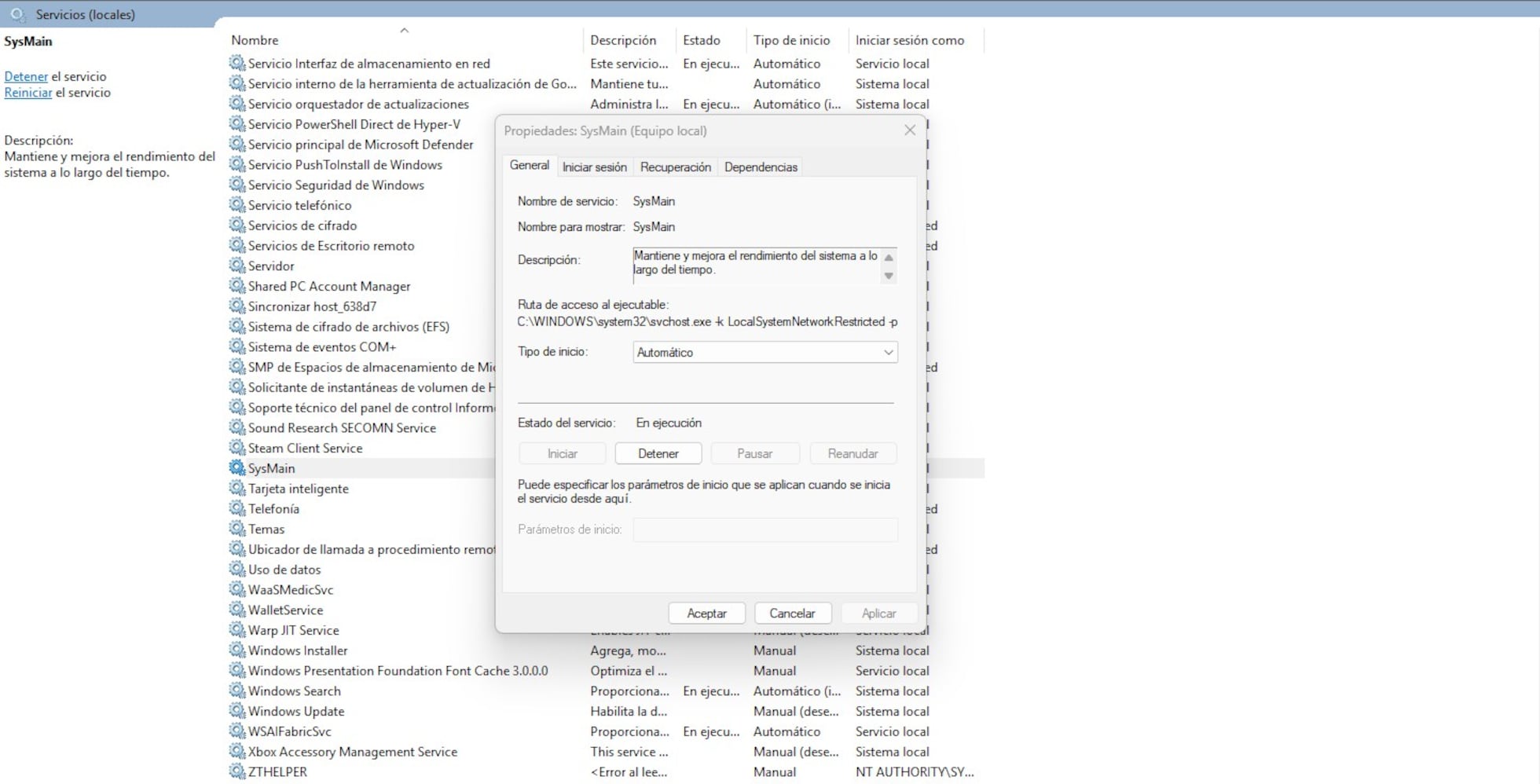Click the gear icon for Servicio telefónico
This screenshot has width=1540, height=784.
click(x=236, y=205)
